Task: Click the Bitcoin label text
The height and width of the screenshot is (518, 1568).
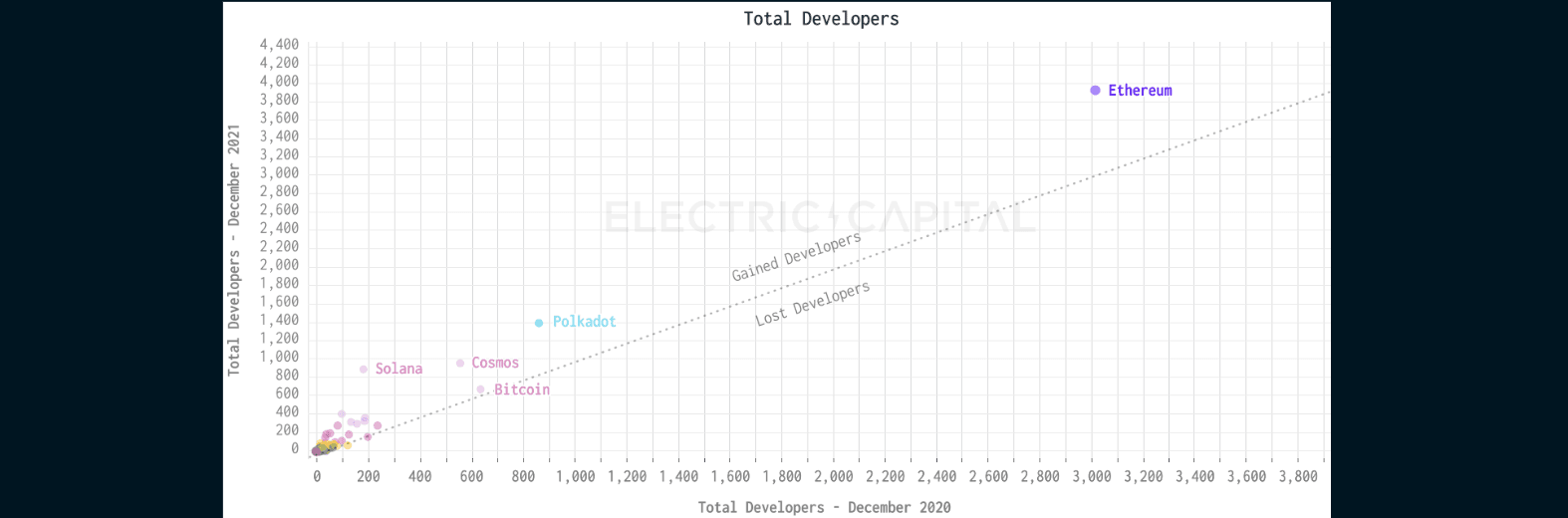Action: pos(522,389)
